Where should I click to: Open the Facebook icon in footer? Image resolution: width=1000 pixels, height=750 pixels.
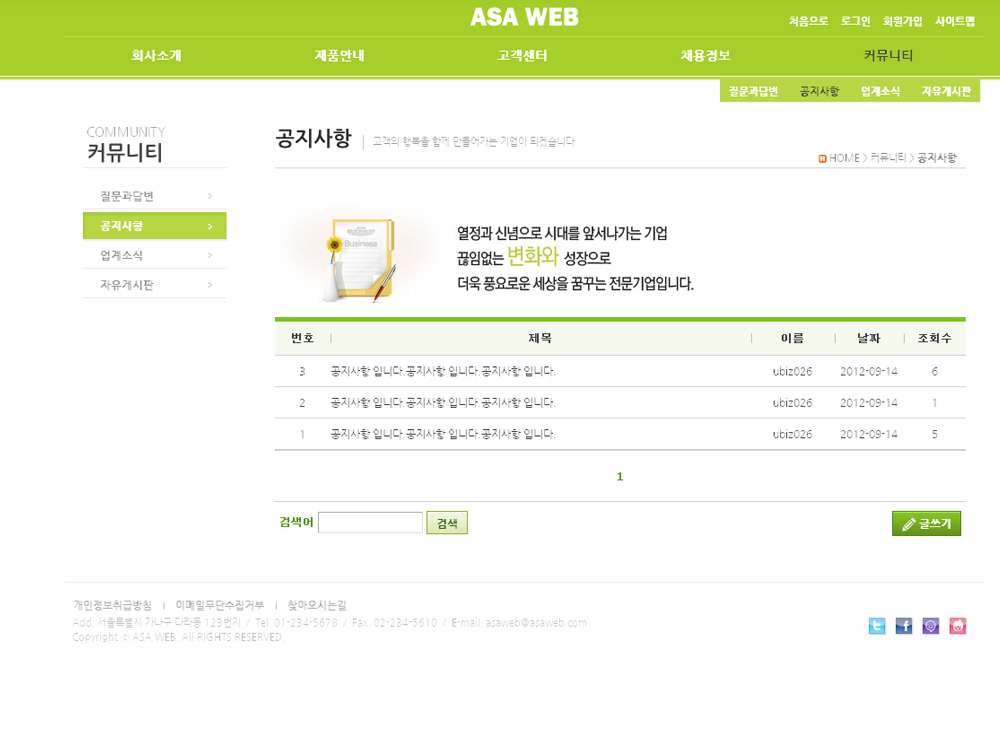click(904, 626)
